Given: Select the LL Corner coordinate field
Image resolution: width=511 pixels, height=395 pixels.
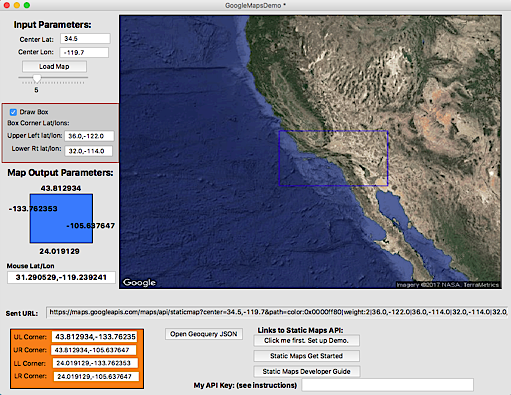Looking at the screenshot, I should click(x=95, y=363).
